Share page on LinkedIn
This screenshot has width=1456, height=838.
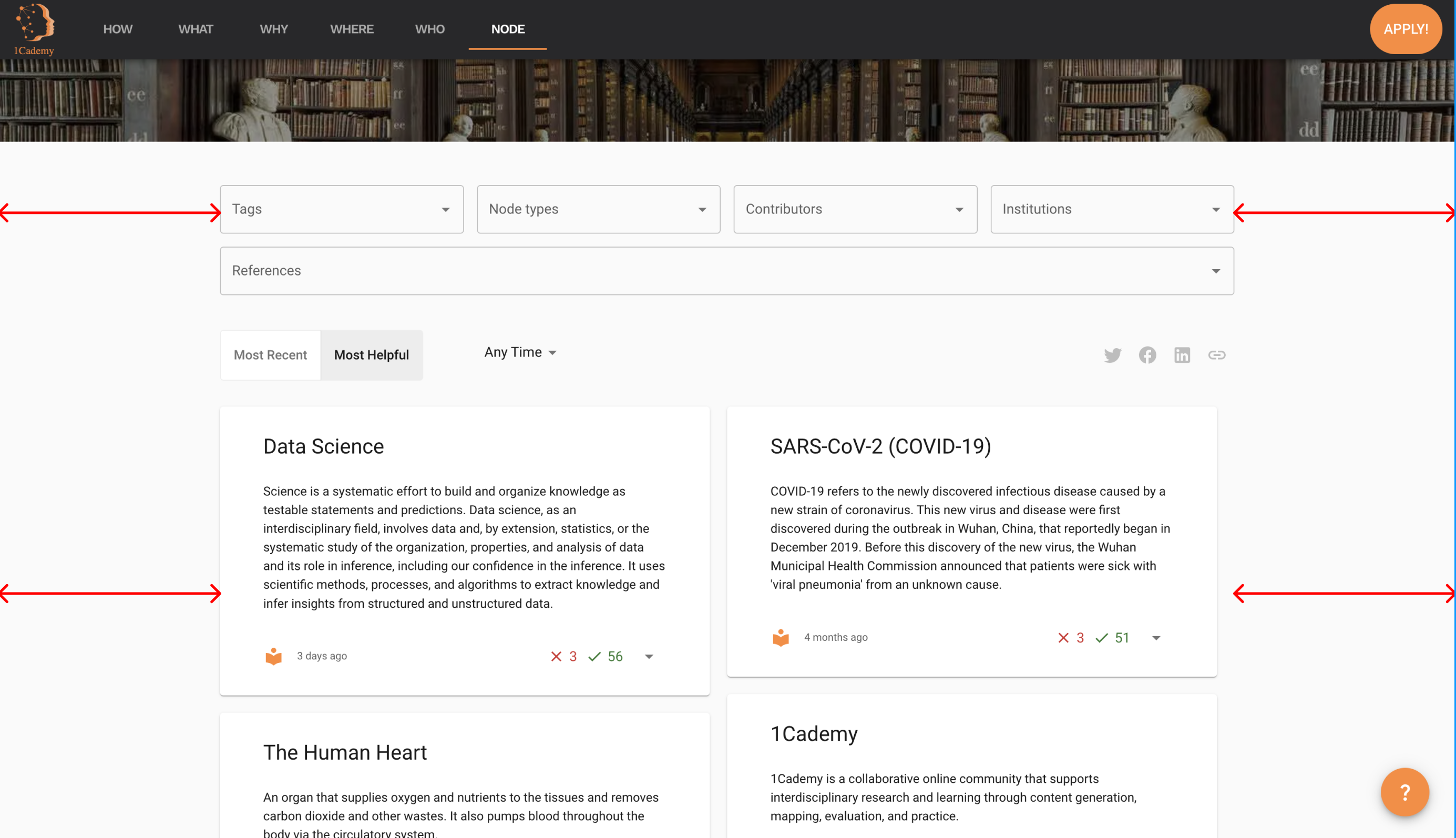click(x=1182, y=355)
